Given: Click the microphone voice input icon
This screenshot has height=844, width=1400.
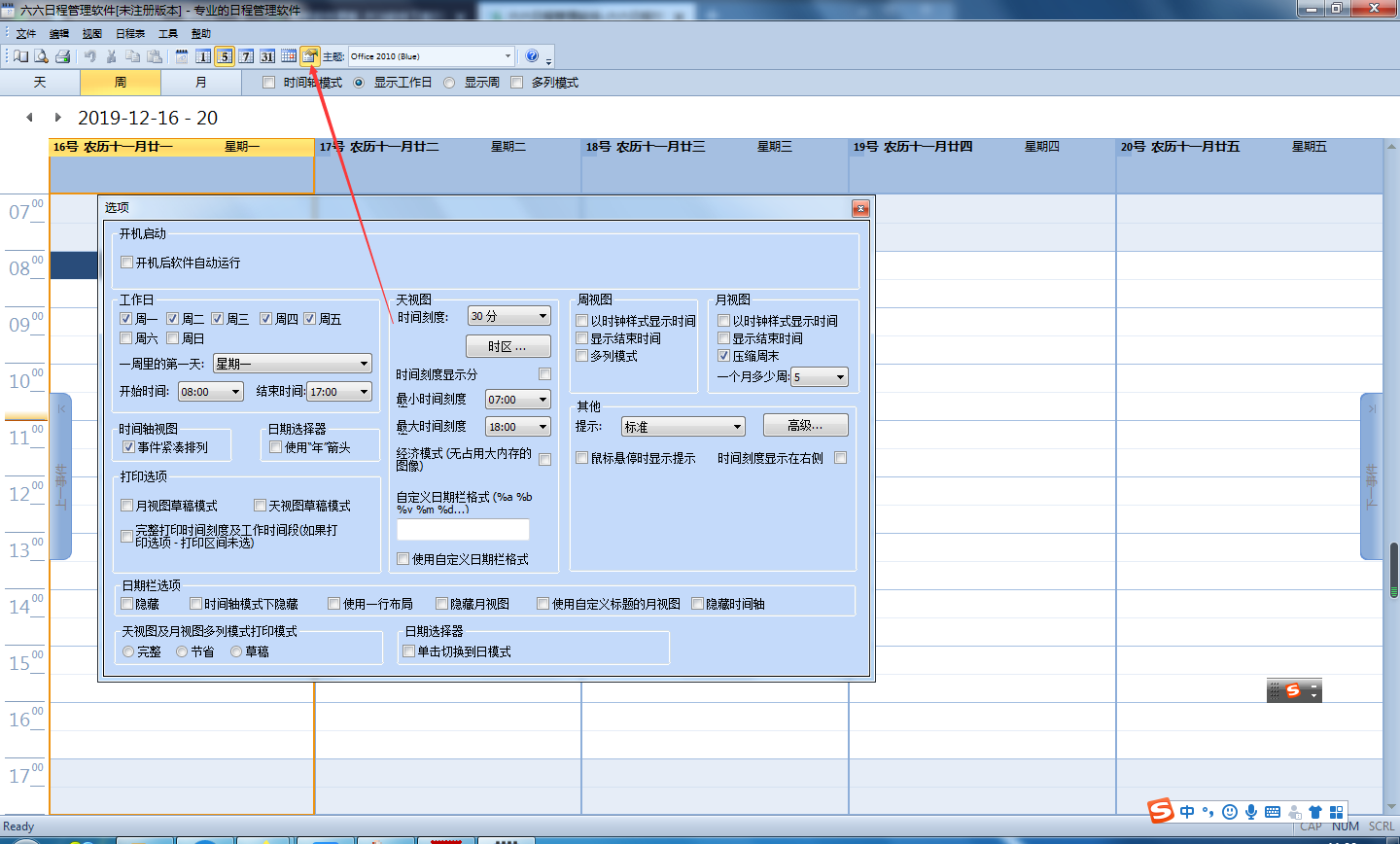Looking at the screenshot, I should point(1251,812).
